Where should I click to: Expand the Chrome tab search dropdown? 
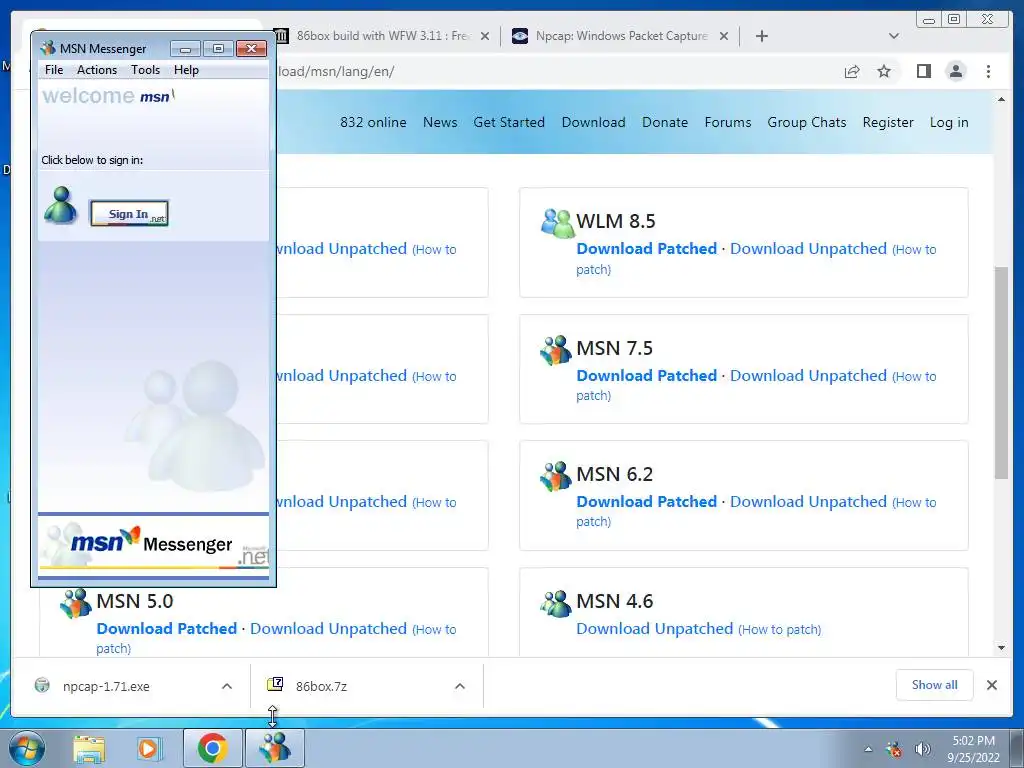pos(894,36)
